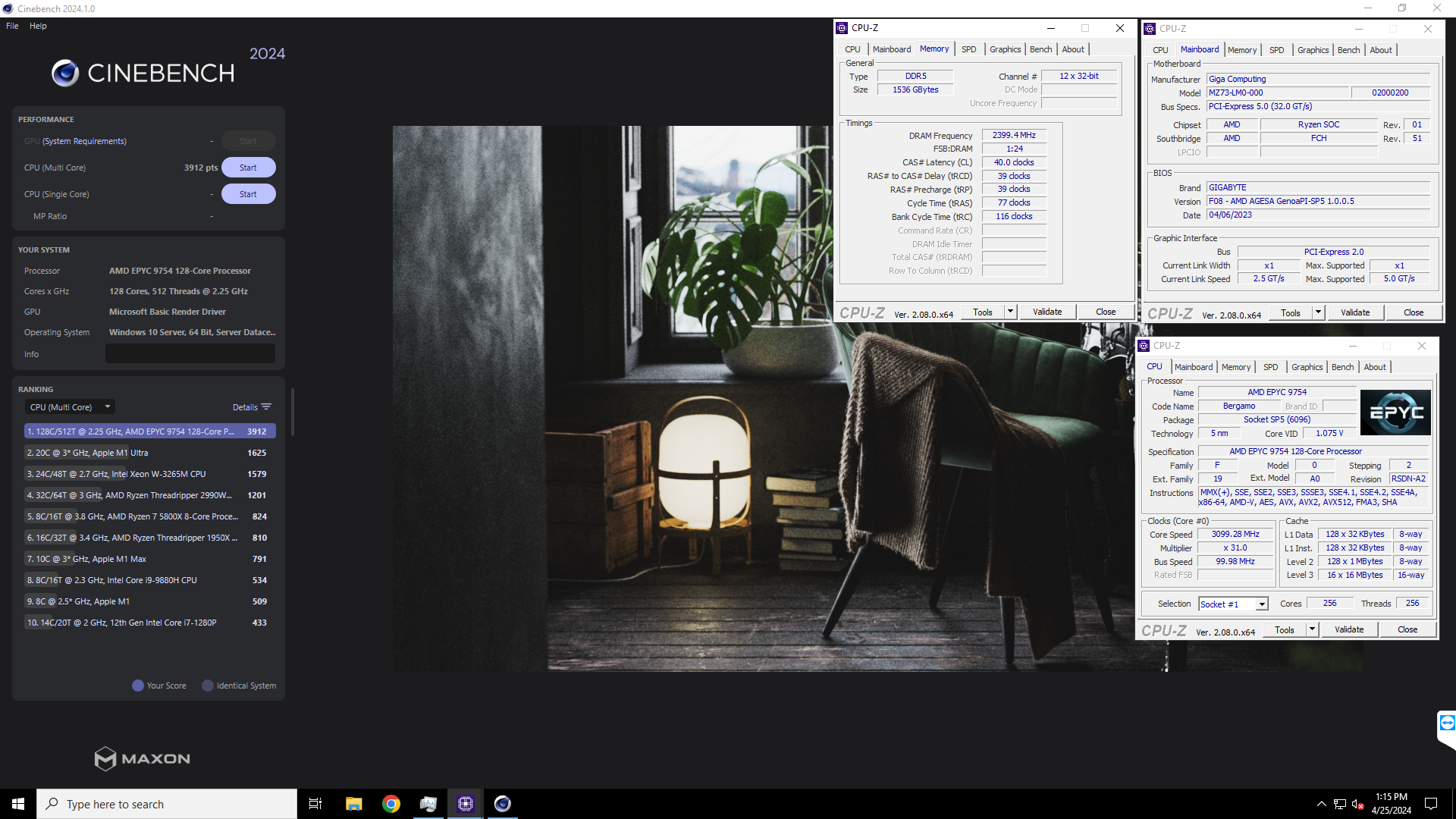1456x819 pixels.
Task: Click CPU-Z title icon of processor window
Action: 1144,346
